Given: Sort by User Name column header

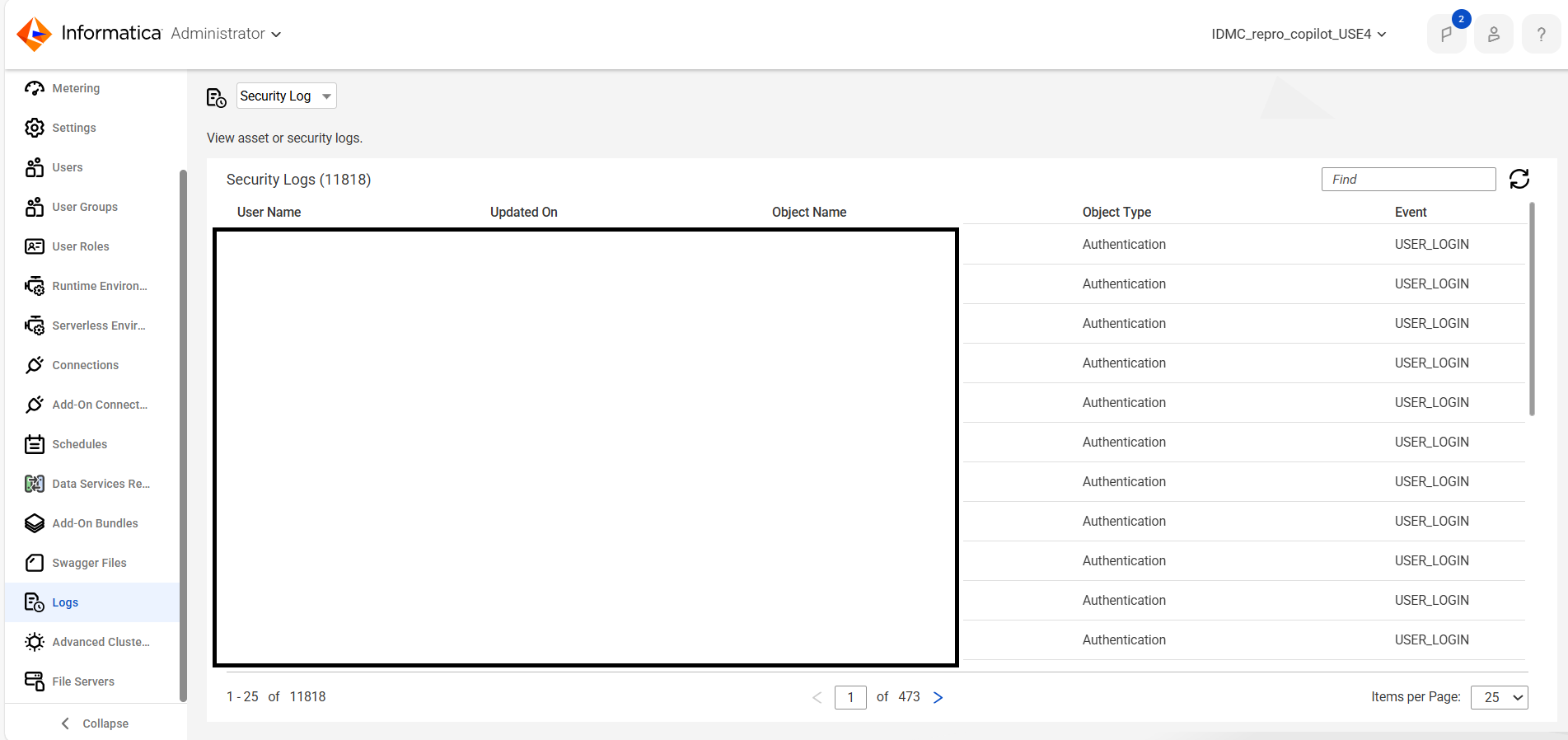Looking at the screenshot, I should [269, 212].
